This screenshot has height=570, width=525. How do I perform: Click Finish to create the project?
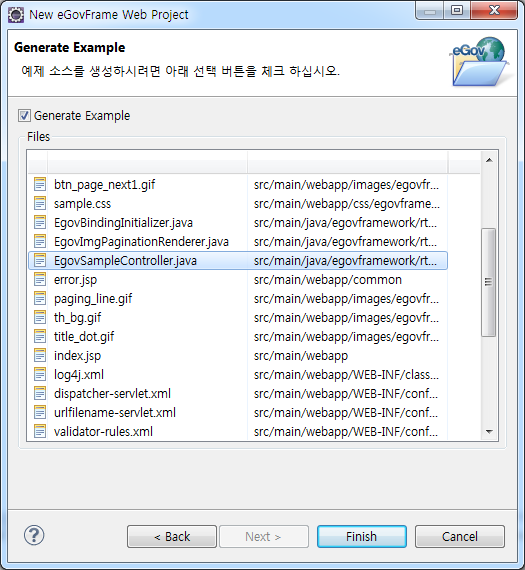362,536
